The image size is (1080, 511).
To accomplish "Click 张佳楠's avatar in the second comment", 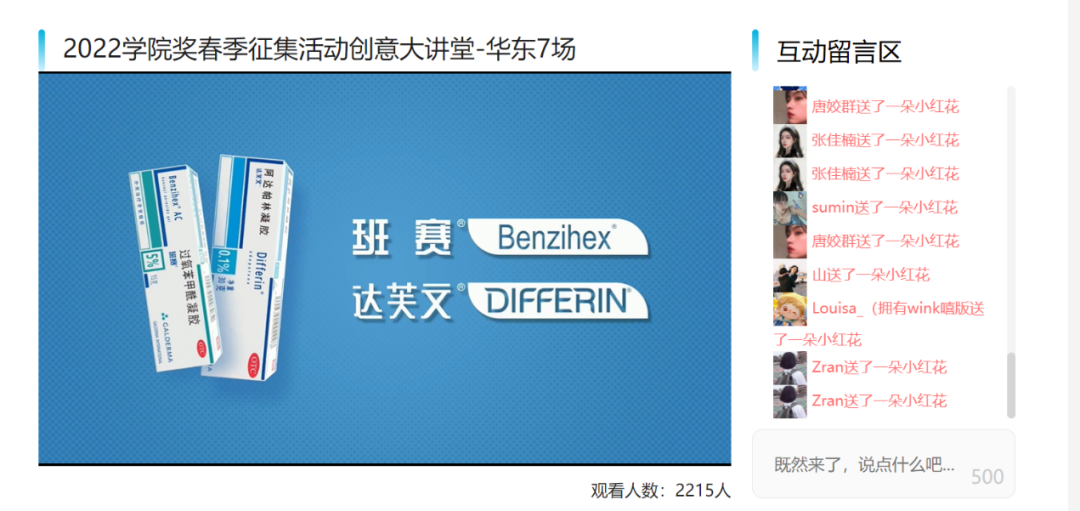I will 789,140.
